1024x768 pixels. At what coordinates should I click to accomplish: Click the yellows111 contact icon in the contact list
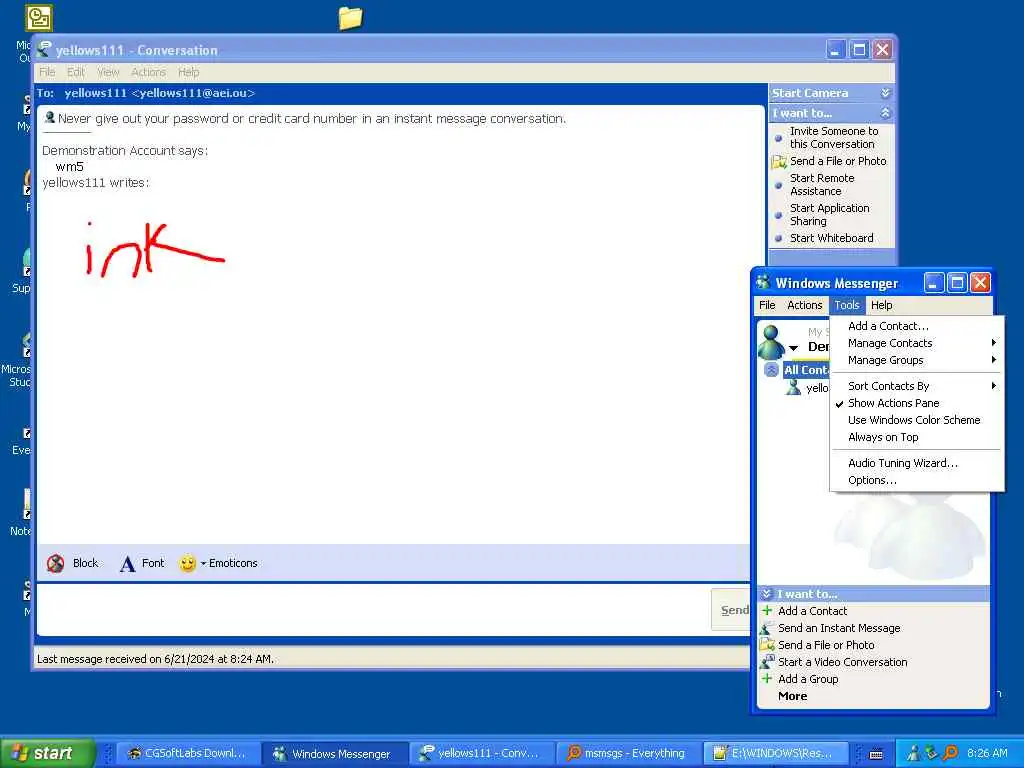click(x=793, y=387)
